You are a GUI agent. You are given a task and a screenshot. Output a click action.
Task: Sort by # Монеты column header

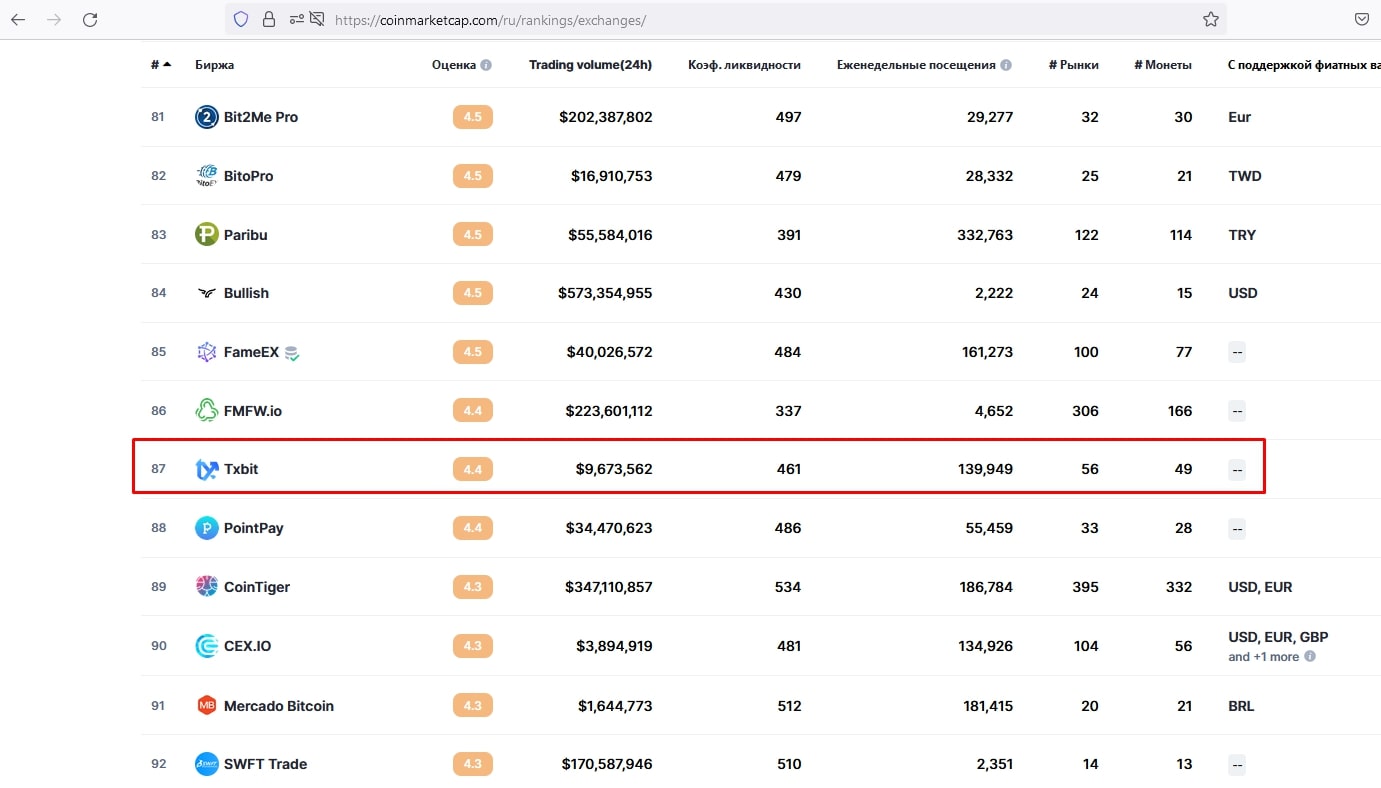click(1163, 65)
